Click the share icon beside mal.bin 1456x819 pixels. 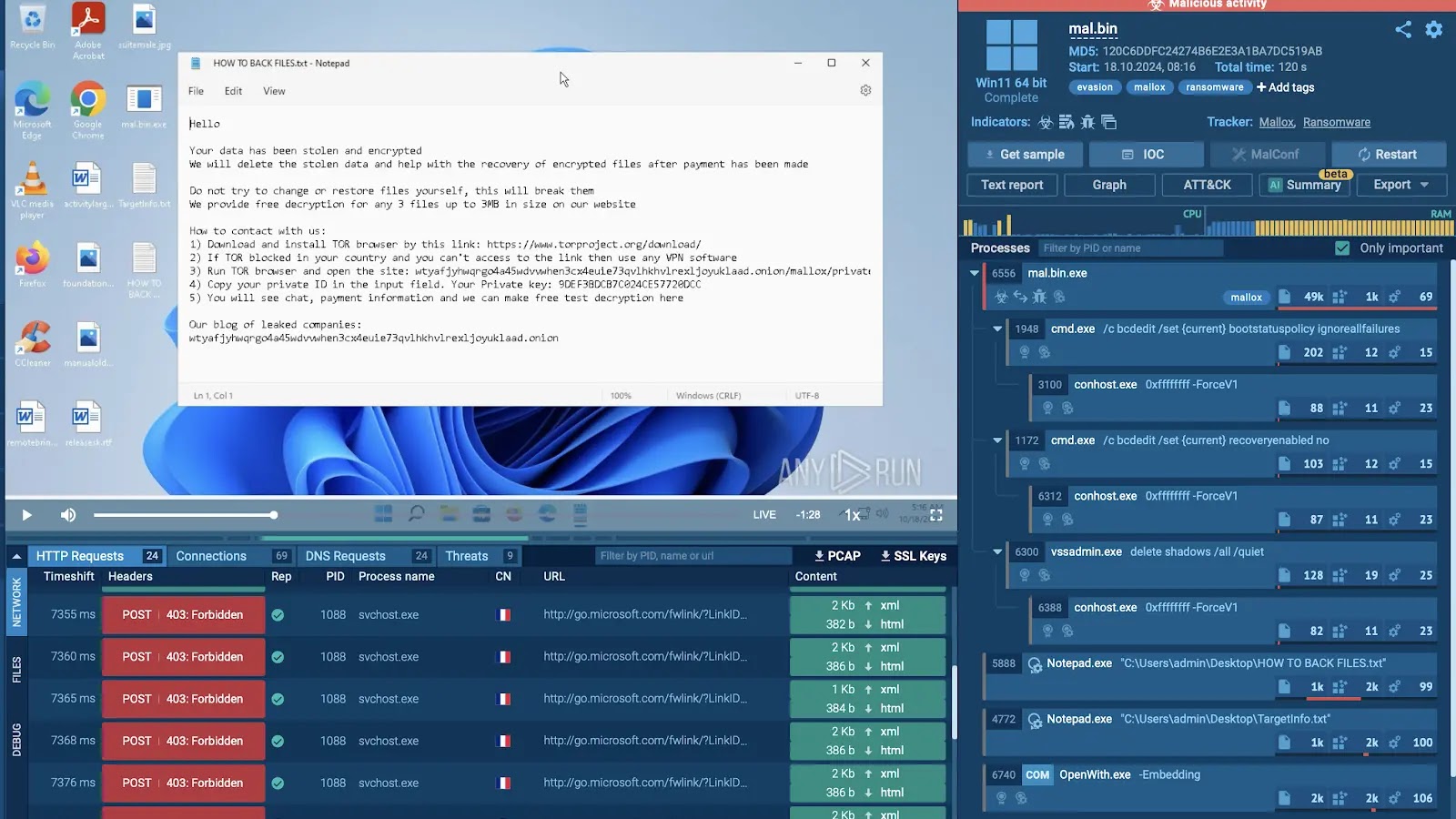[1403, 29]
